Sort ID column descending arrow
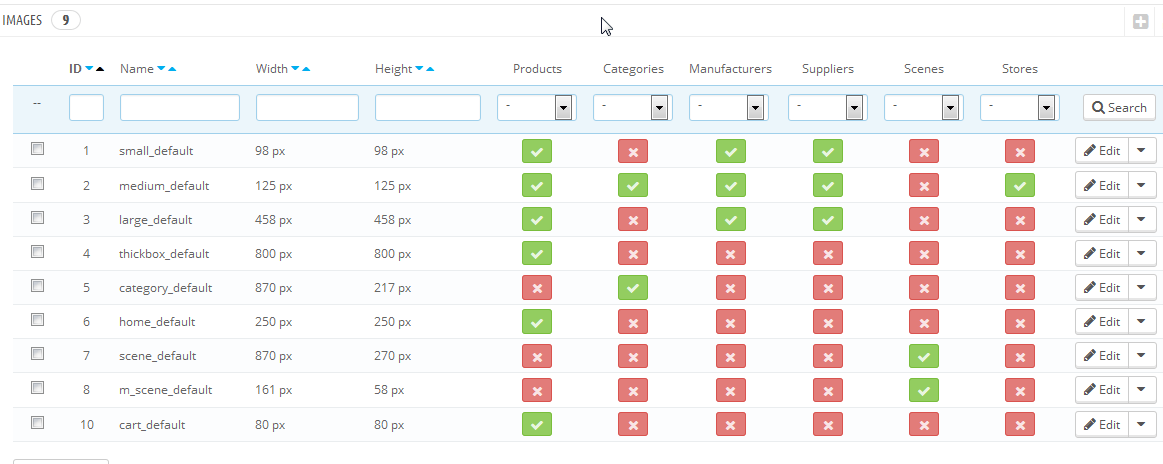1163x464 pixels. point(89,69)
